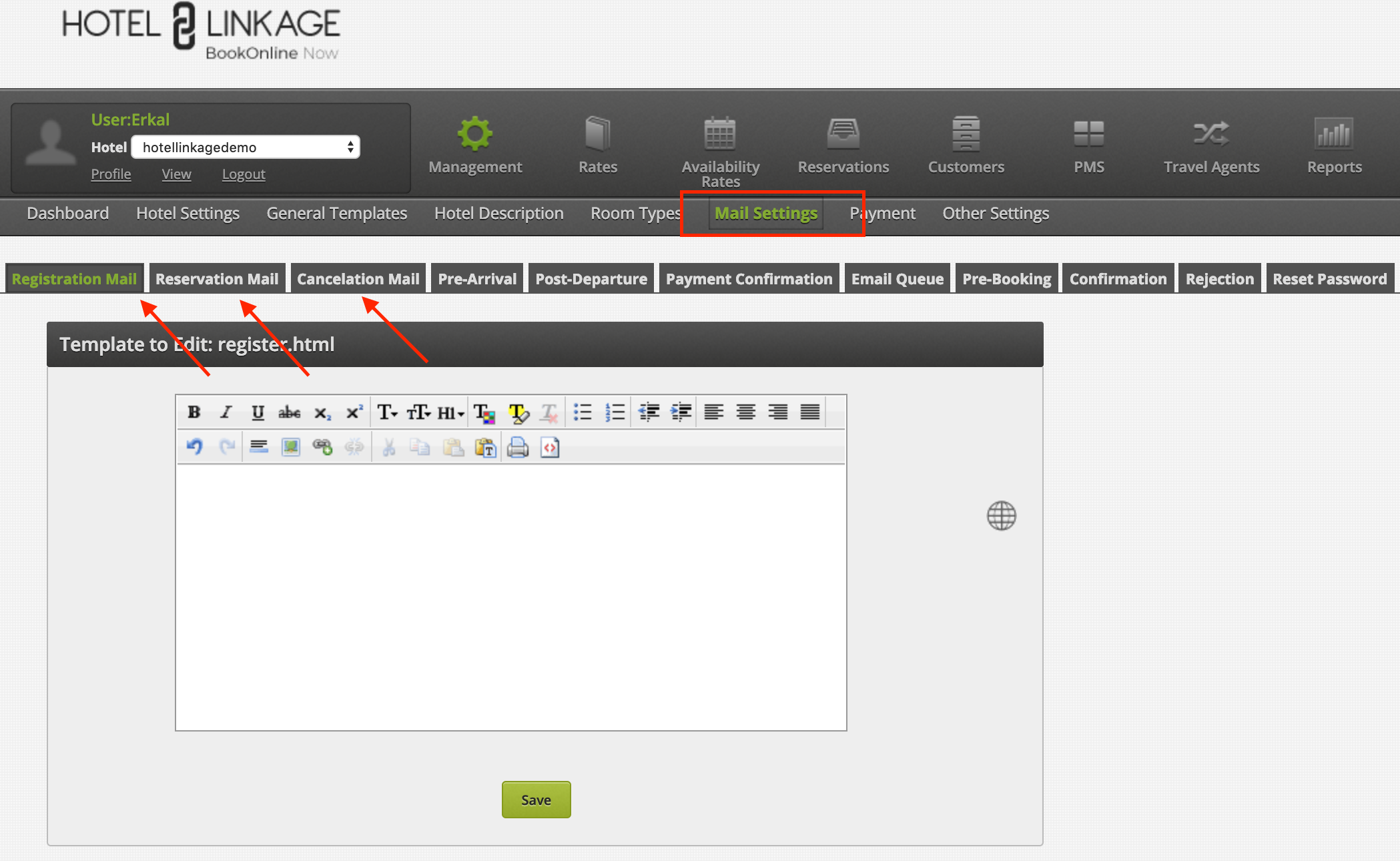Click the globe language icon
This screenshot has width=1400, height=861.
[x=1001, y=515]
